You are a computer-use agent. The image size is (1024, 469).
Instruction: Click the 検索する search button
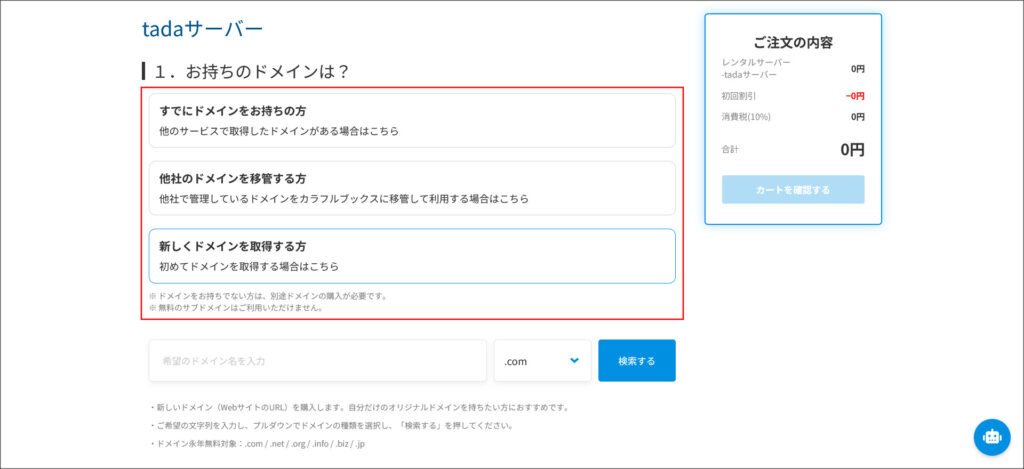[636, 361]
